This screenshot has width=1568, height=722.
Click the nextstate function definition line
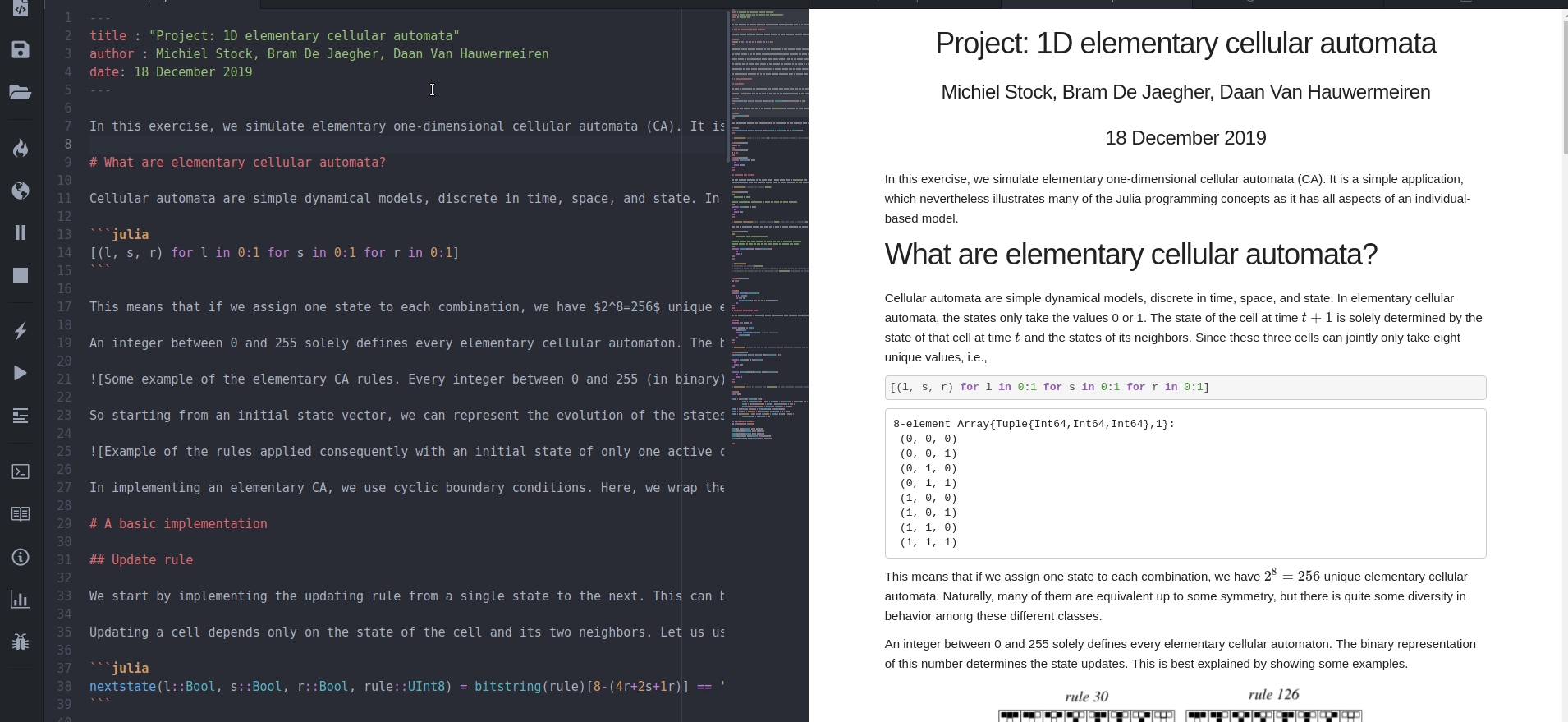(406, 687)
